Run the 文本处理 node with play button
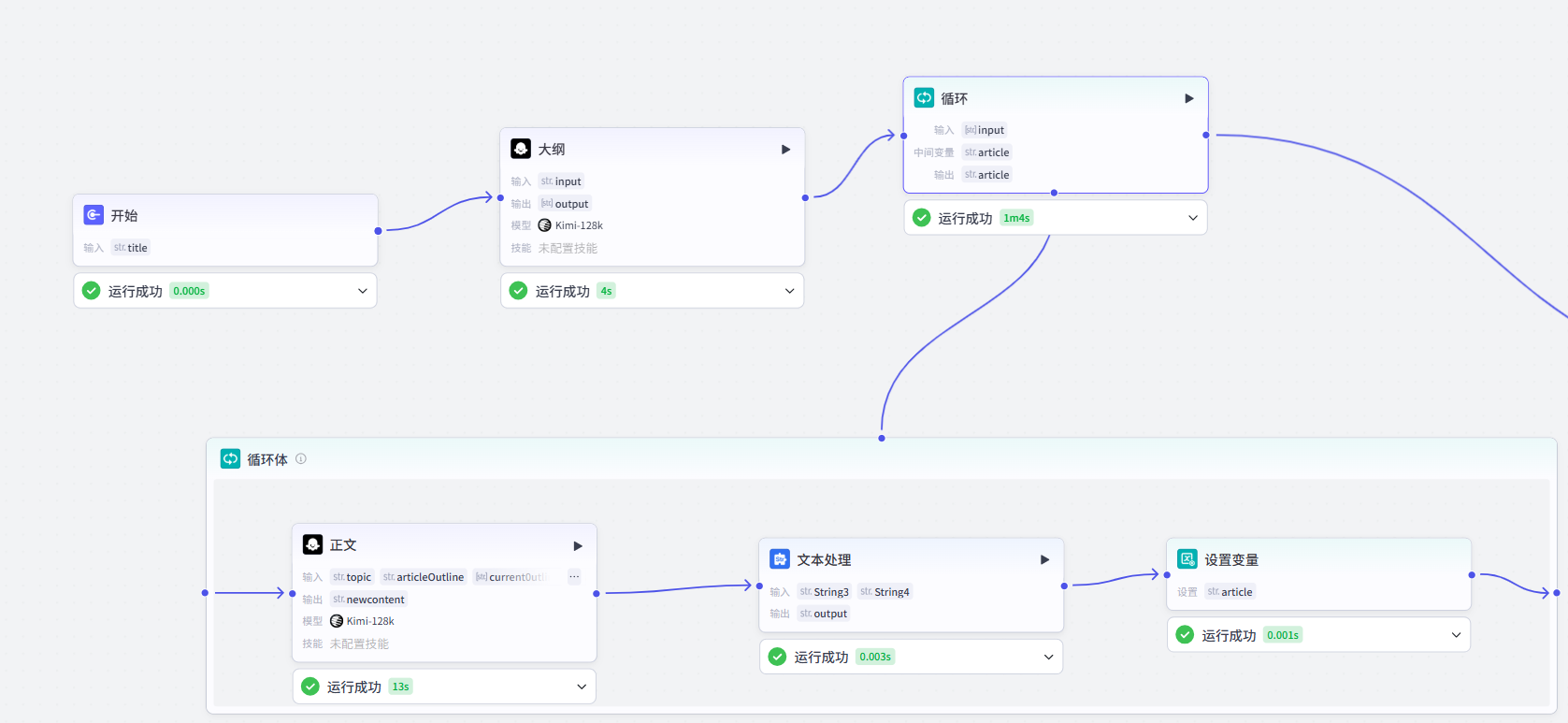Viewport: 1568px width, 723px height. [1044, 560]
